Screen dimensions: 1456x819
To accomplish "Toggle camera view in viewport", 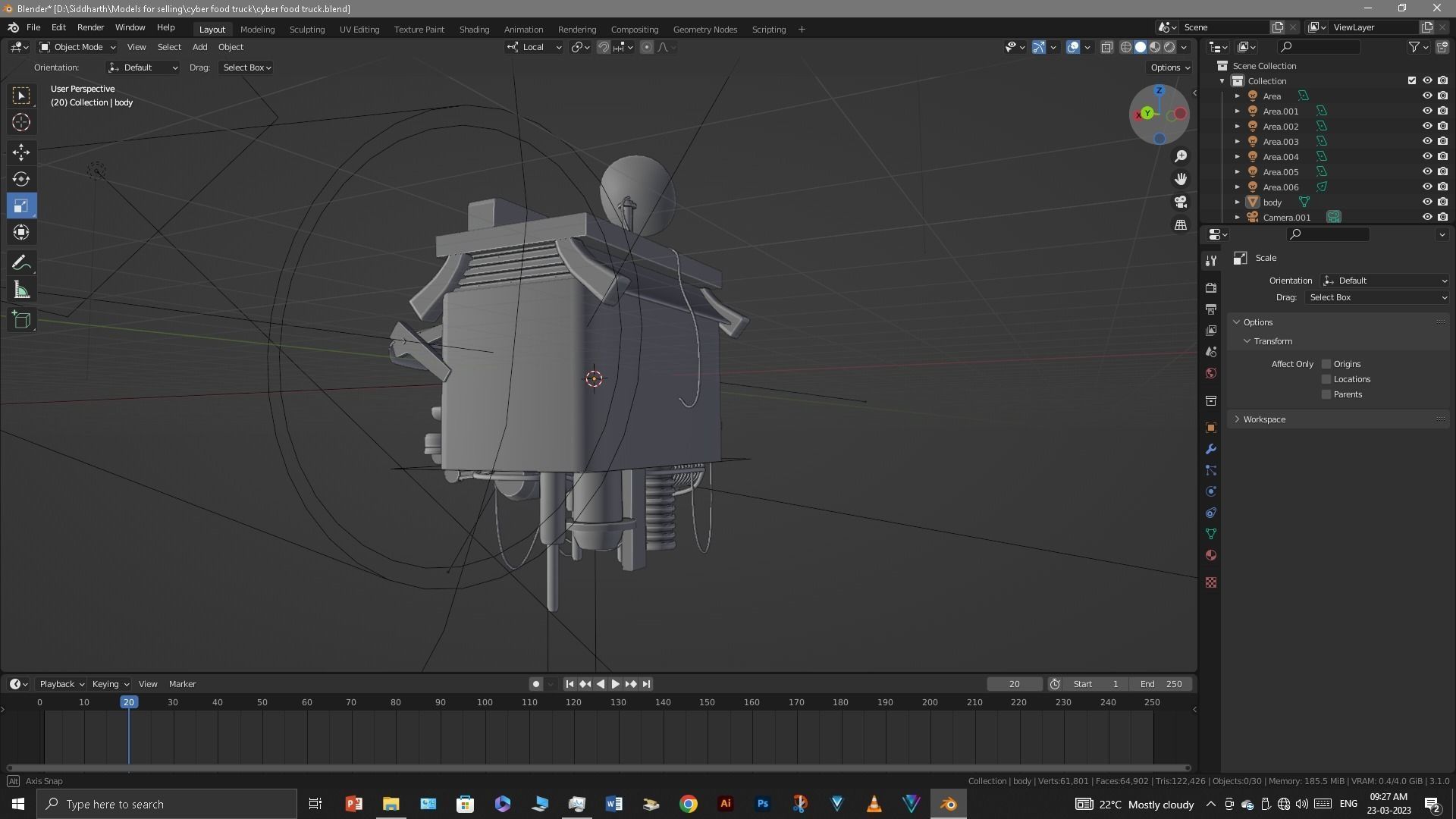I will (1181, 202).
